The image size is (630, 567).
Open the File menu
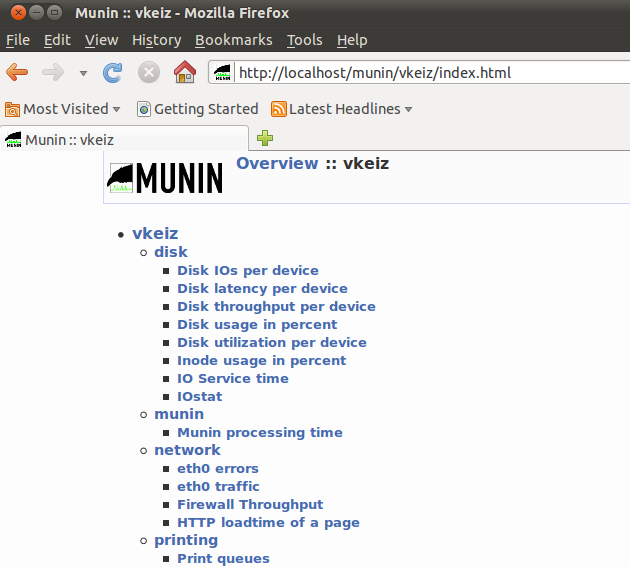point(18,40)
